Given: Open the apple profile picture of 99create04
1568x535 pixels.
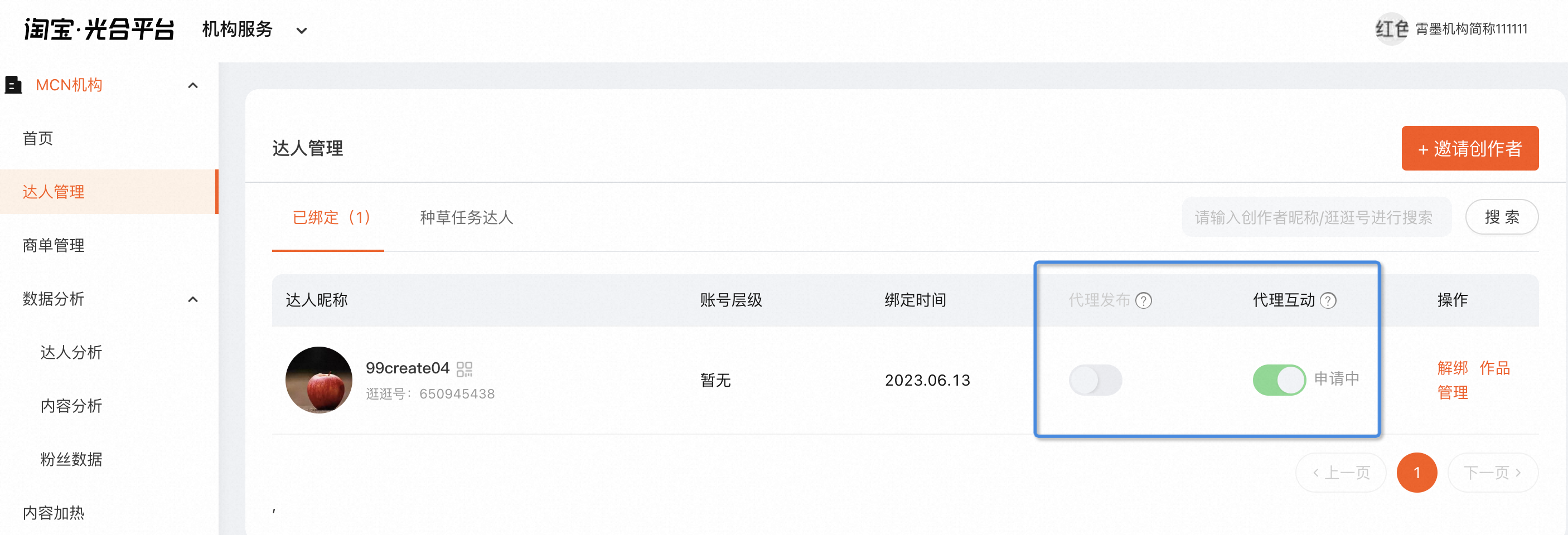Looking at the screenshot, I should tap(319, 380).
